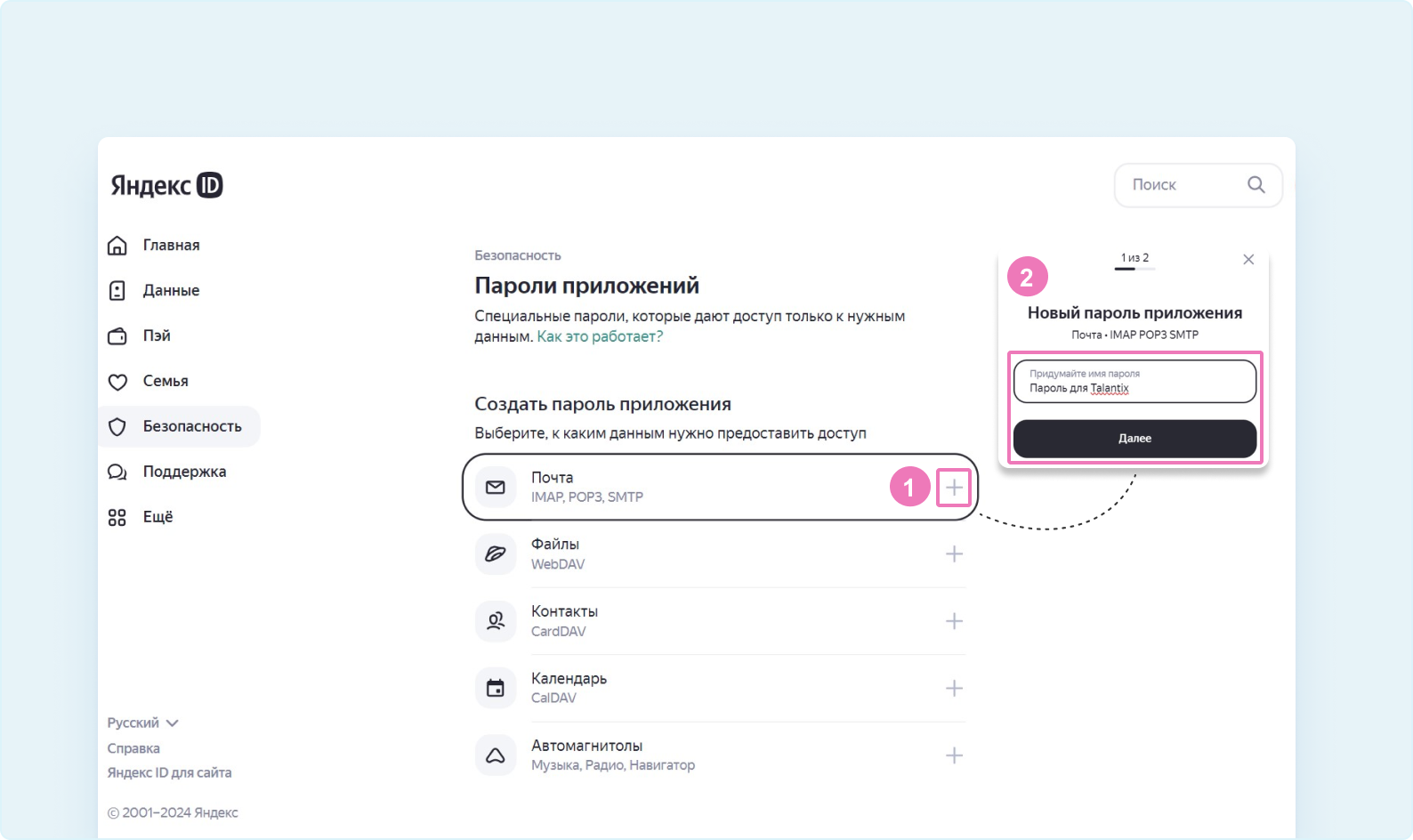Click the Данные profile card icon
This screenshot has height=840, width=1413.
tap(117, 291)
